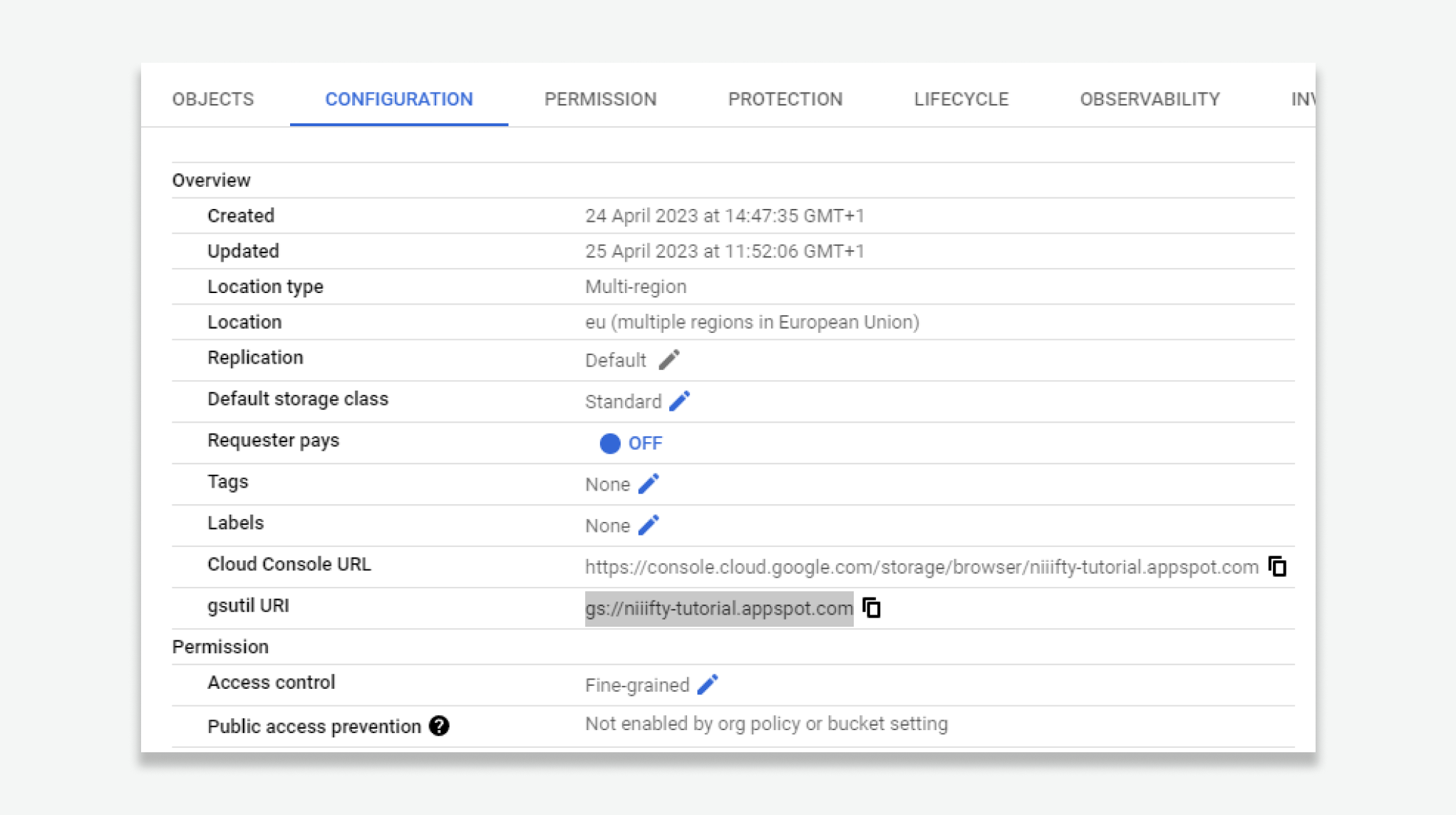Edit Tags with the pencil icon
This screenshot has width=1456, height=815.
[649, 483]
